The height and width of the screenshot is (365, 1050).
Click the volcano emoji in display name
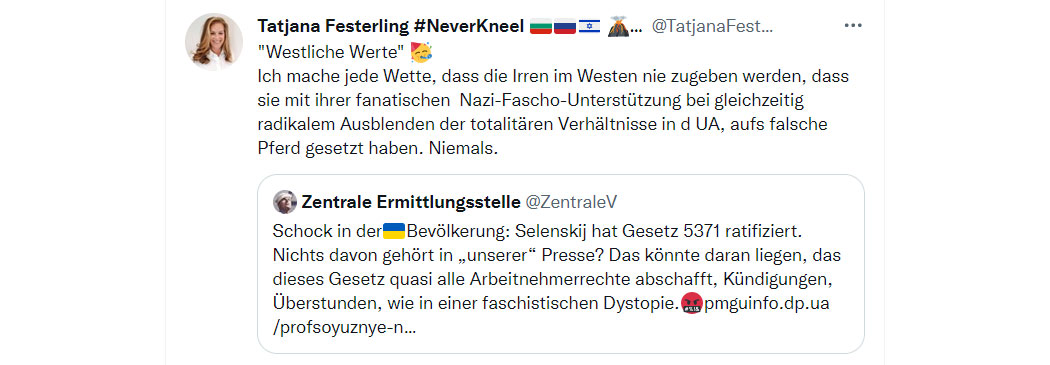618,26
